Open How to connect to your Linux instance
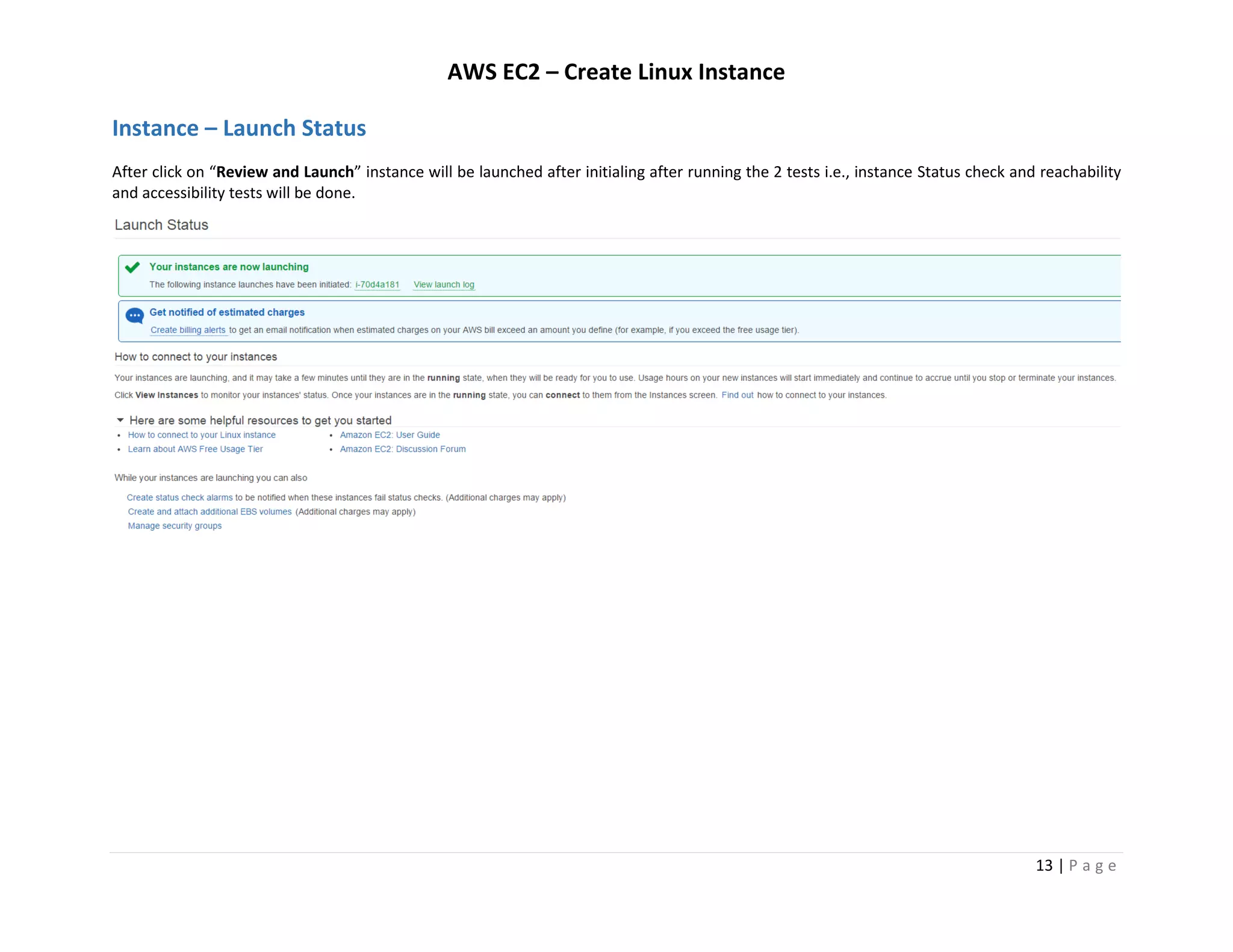 click(x=202, y=435)
